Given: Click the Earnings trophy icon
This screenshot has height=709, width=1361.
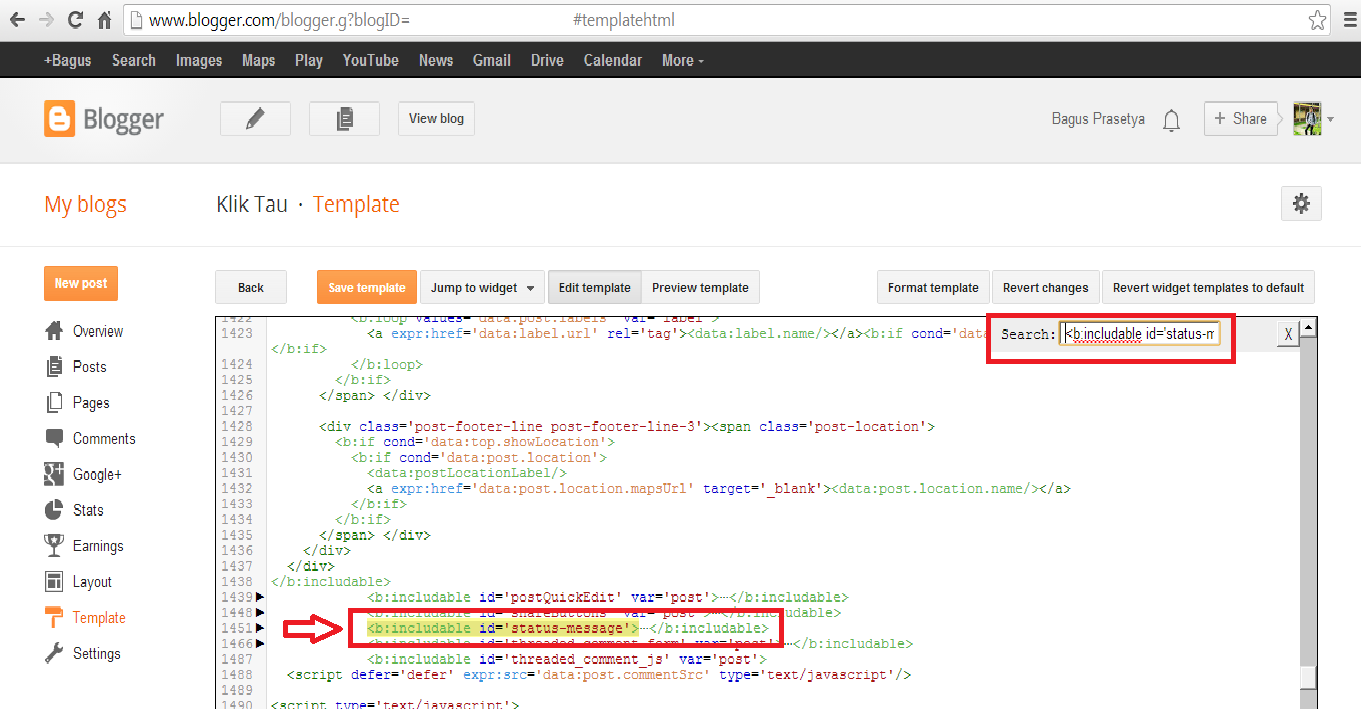Looking at the screenshot, I should point(54,546).
